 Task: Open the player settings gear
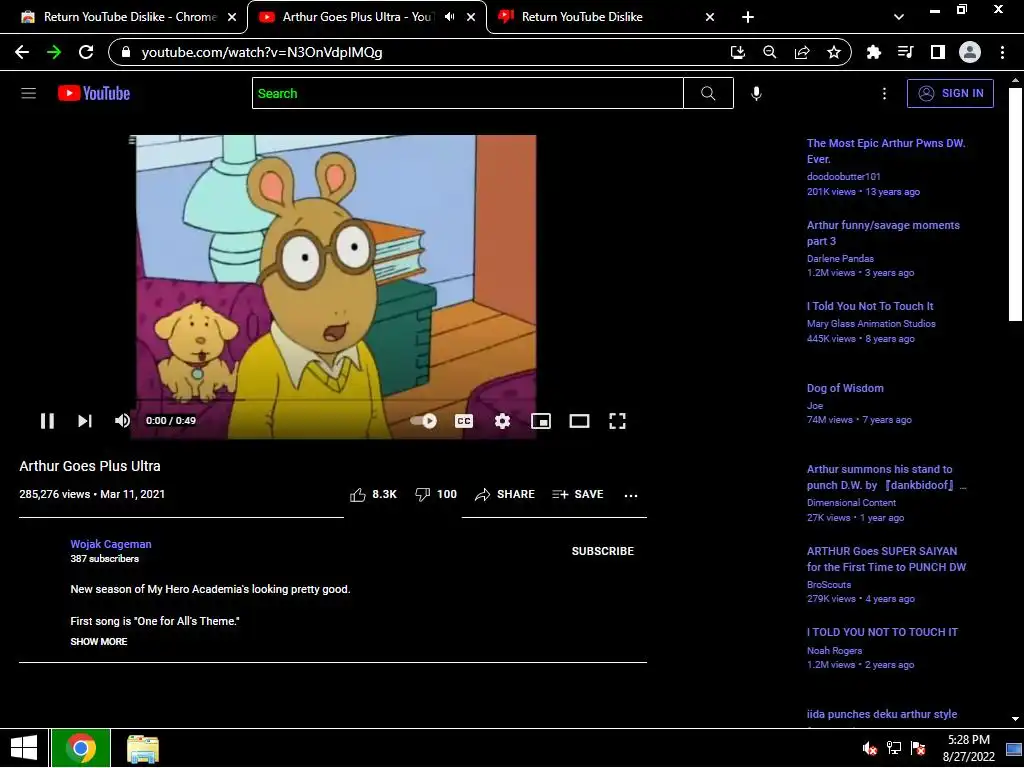point(502,421)
